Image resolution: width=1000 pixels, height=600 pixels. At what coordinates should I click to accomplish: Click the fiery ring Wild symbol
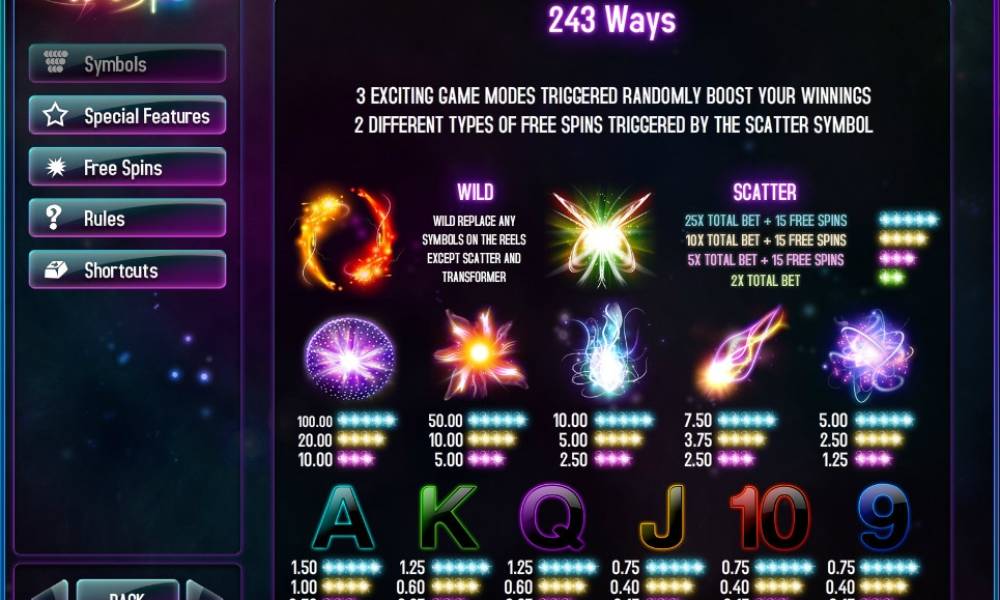click(345, 238)
